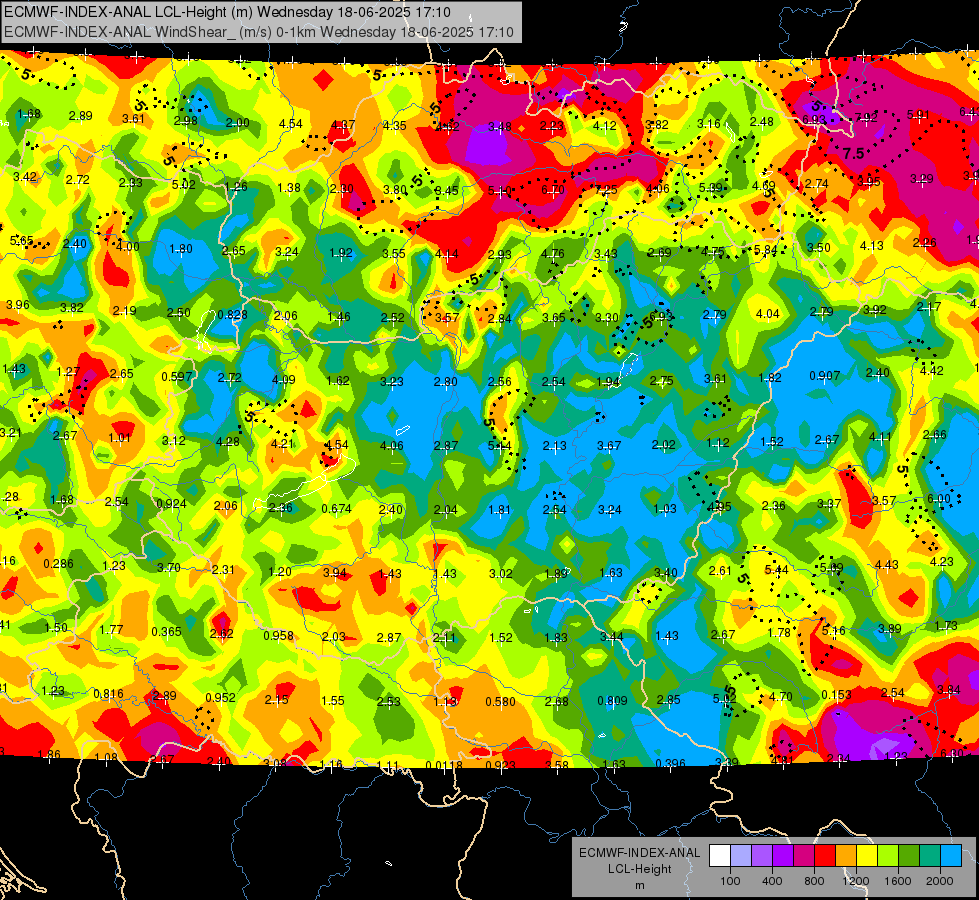Click the wind shear value 5.10
The width and height of the screenshot is (979, 900).
pos(499,190)
